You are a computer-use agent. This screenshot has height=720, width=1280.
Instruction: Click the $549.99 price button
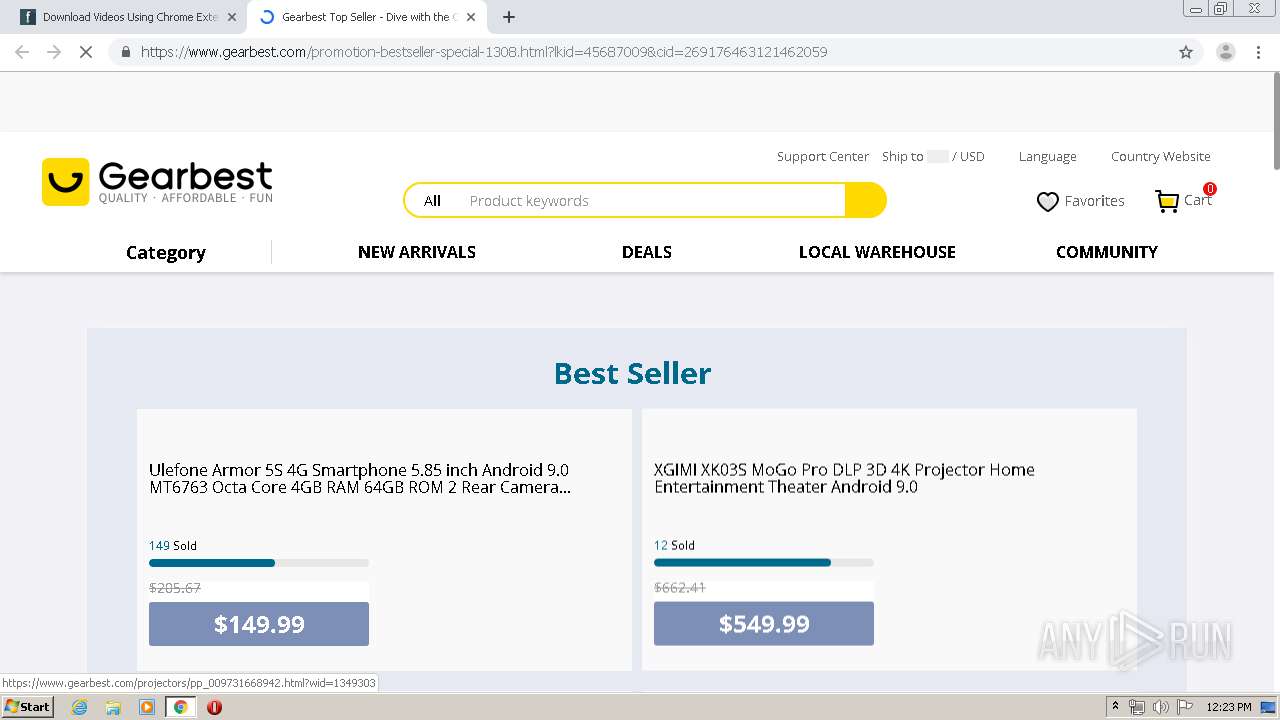click(764, 624)
